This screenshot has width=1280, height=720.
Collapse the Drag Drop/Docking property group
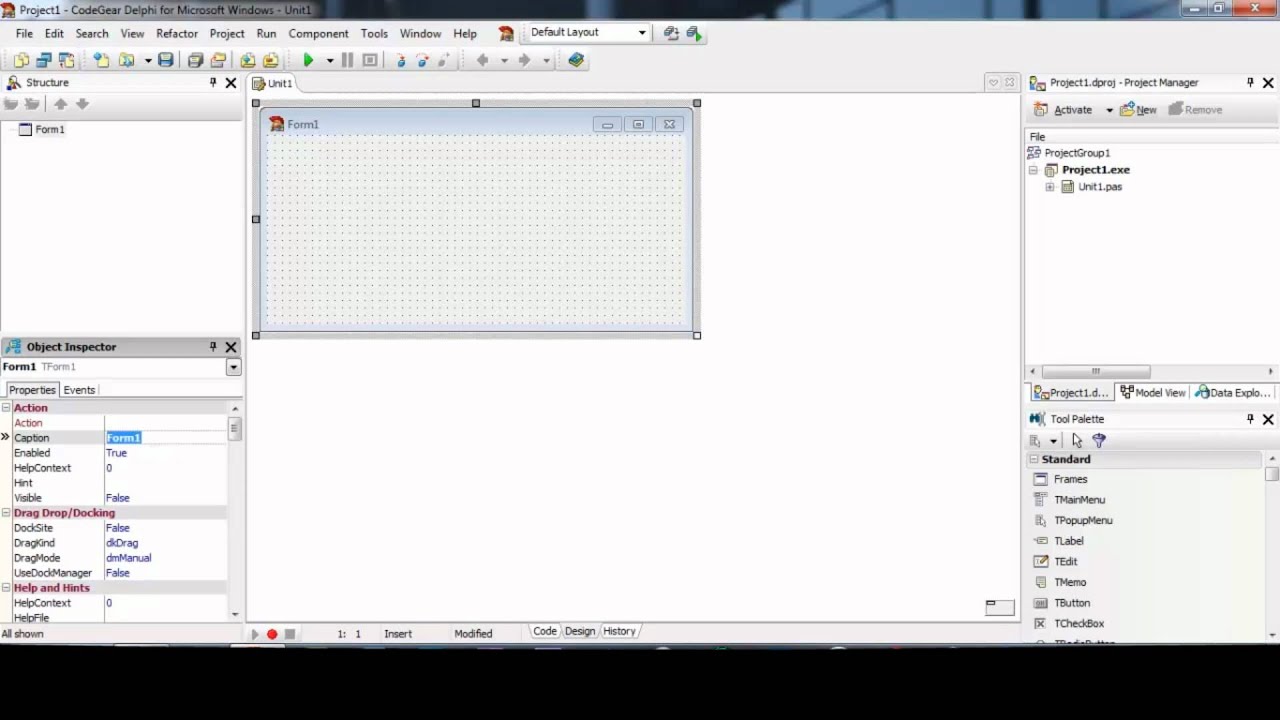pyautogui.click(x=6, y=513)
